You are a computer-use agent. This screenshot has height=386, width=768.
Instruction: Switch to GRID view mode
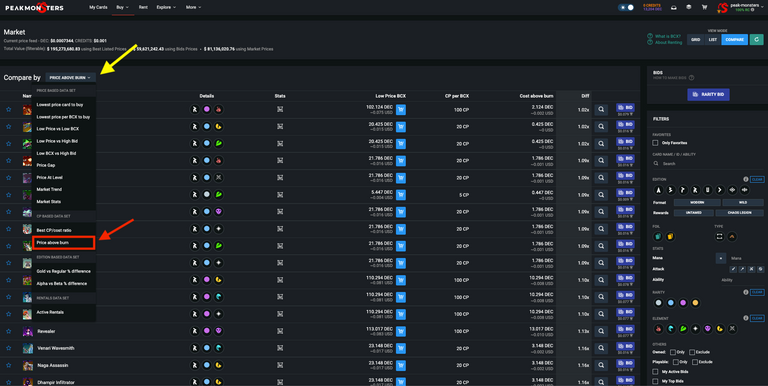pyautogui.click(x=696, y=40)
